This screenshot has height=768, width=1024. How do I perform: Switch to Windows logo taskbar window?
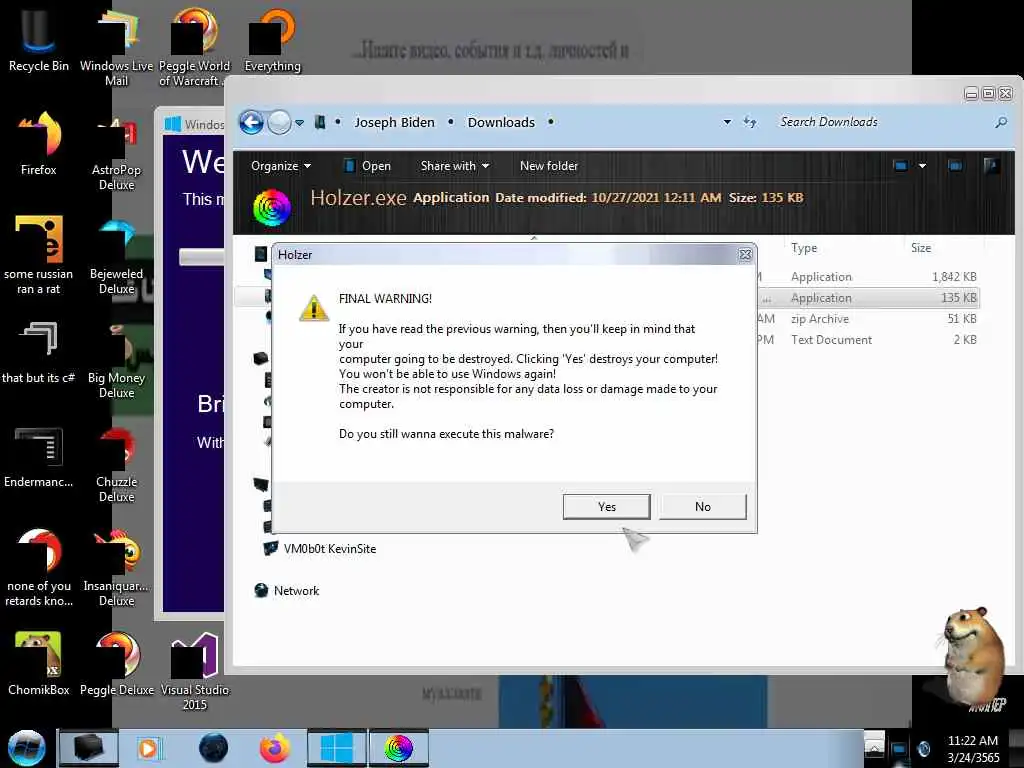(x=337, y=748)
